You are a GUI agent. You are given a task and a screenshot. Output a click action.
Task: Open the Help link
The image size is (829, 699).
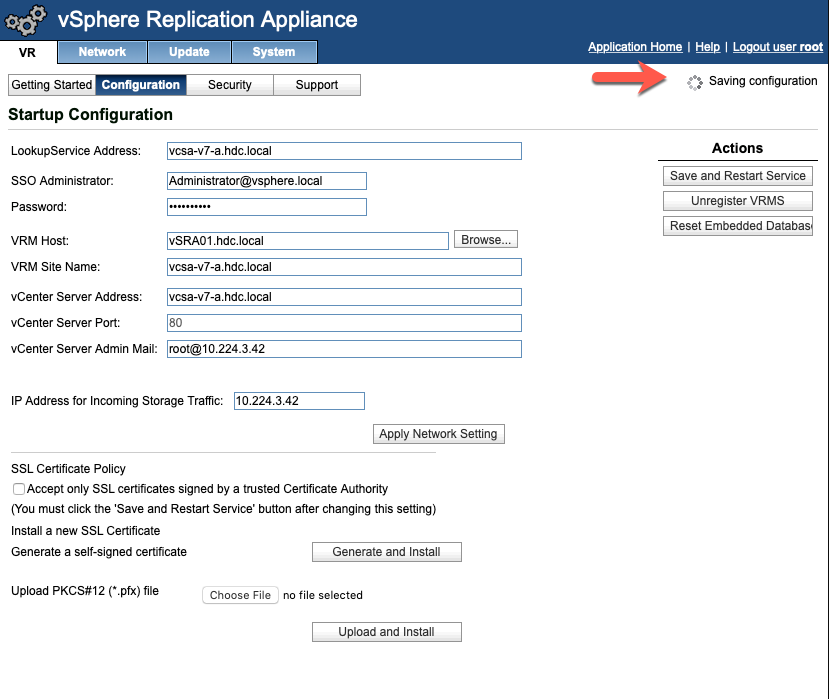click(x=707, y=47)
